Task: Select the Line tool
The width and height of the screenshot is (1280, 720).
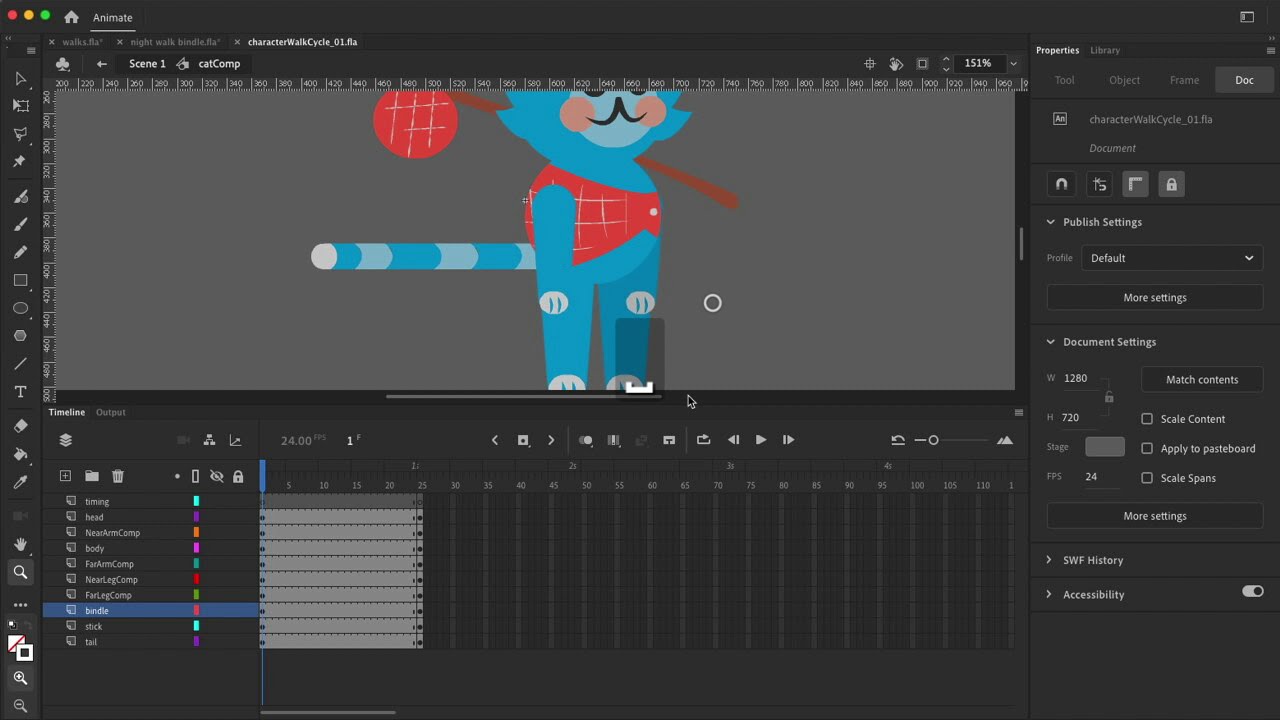Action: [20, 364]
